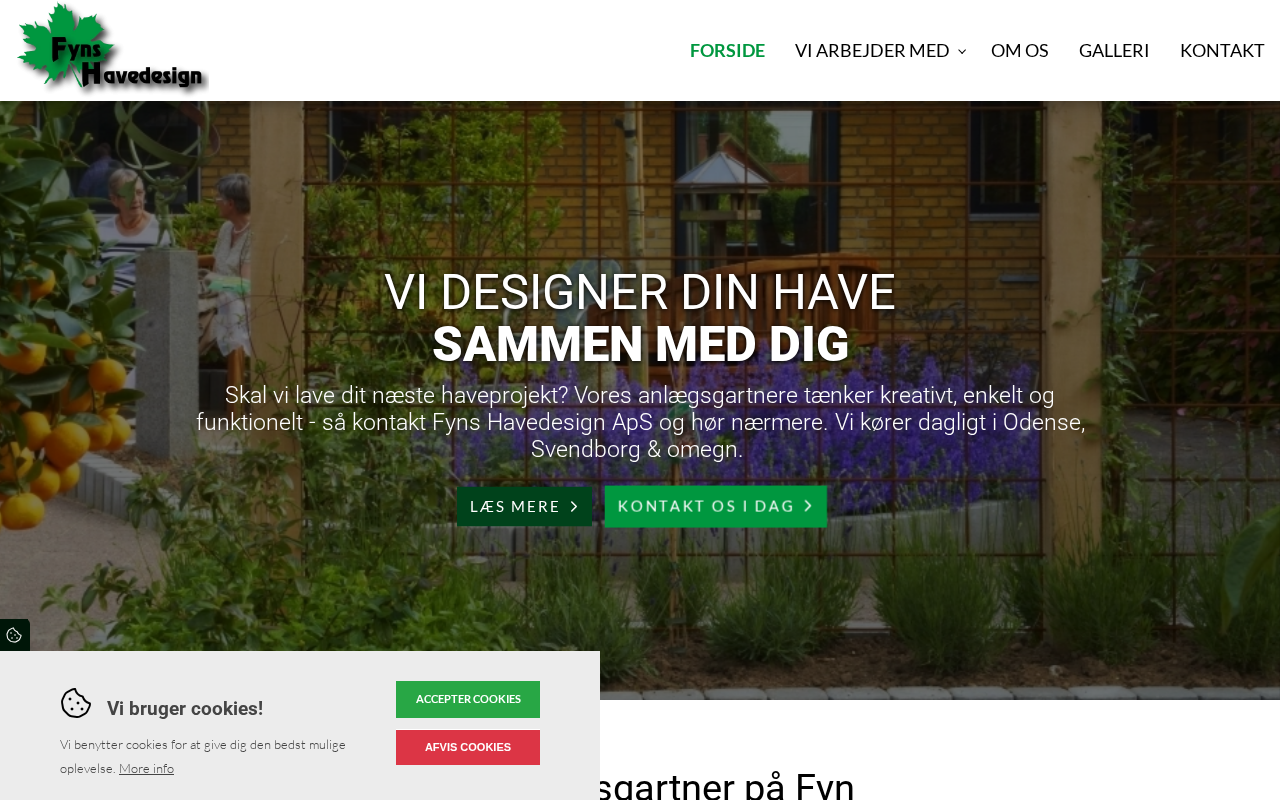Click the arrow on the Kontakt os i dag button
Viewport: 1280px width, 800px height.
point(808,506)
